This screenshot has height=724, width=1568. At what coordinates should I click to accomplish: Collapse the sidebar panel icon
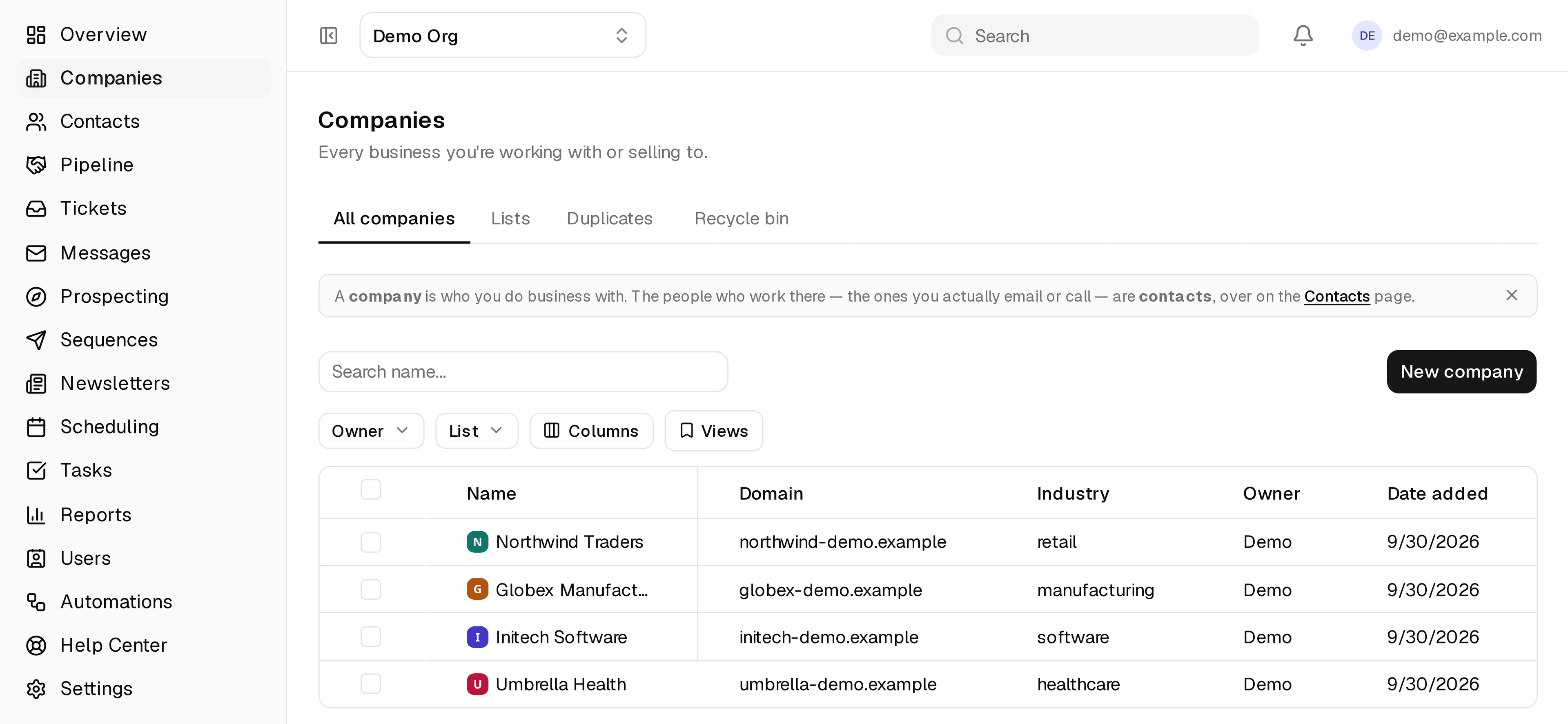[x=329, y=35]
